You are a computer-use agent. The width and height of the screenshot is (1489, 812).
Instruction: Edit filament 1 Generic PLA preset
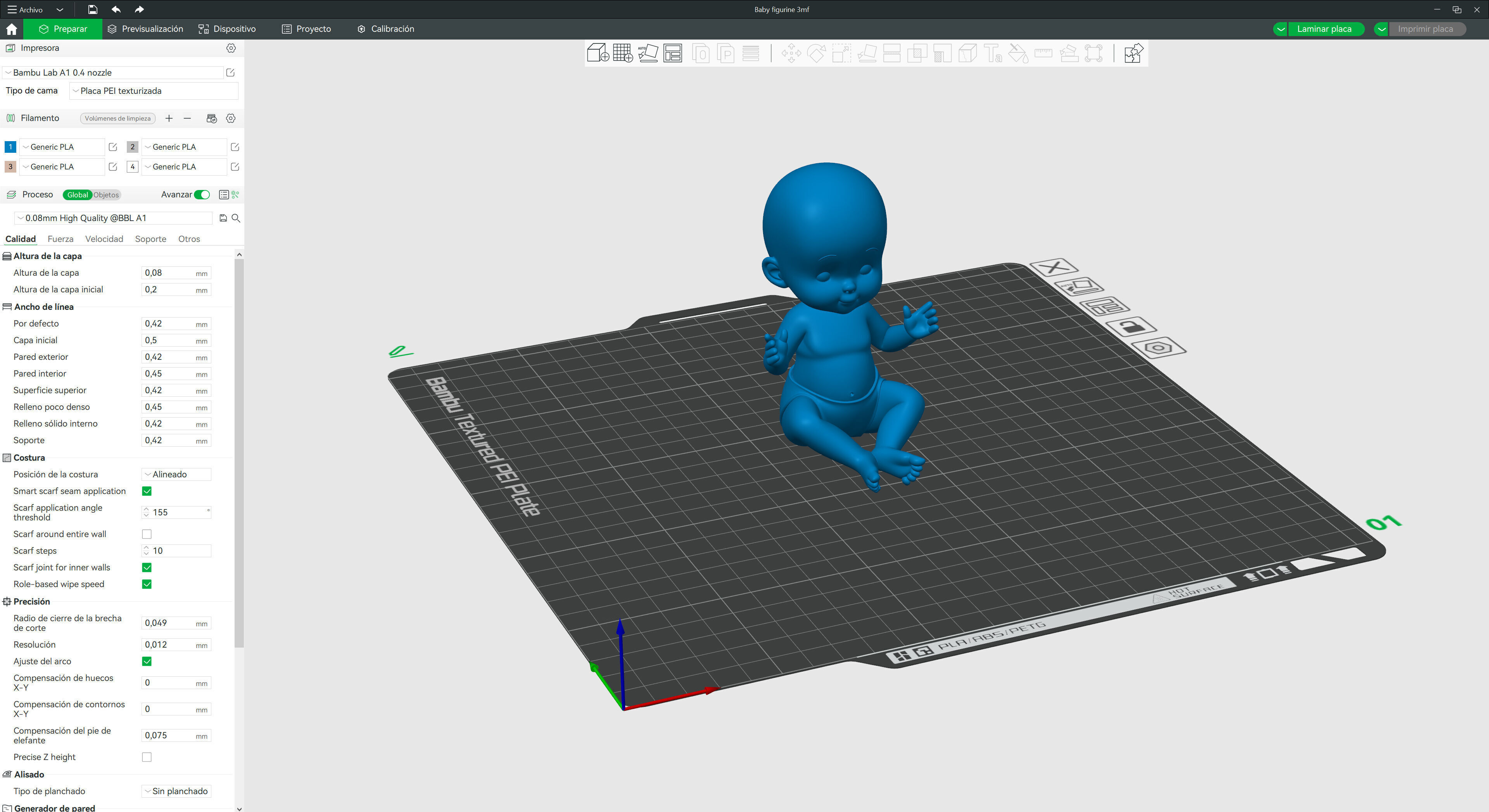113,147
